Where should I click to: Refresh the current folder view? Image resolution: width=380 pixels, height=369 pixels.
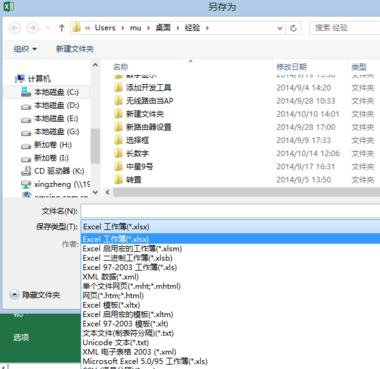tap(293, 28)
